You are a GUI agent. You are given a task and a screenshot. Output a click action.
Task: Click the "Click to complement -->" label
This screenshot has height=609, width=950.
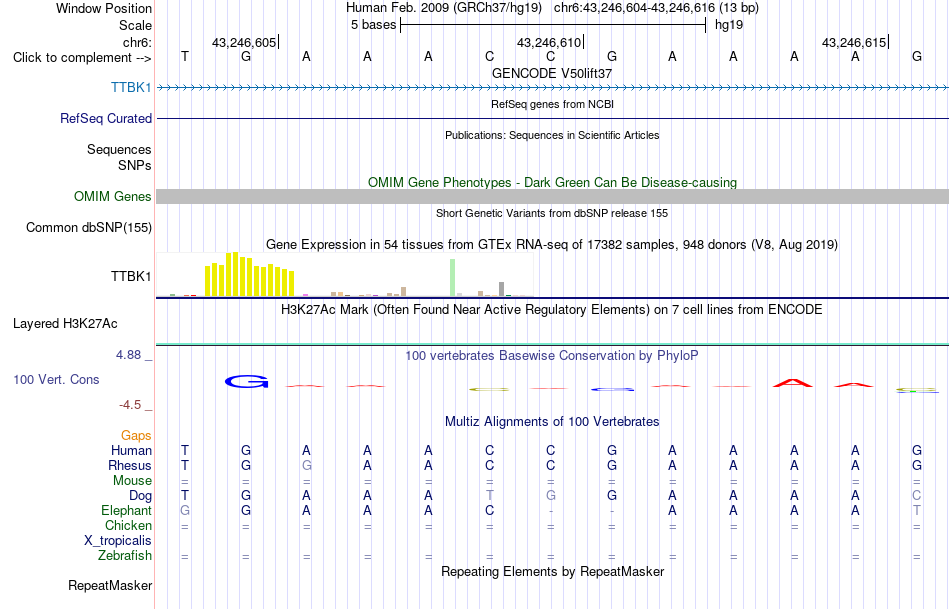click(82, 58)
